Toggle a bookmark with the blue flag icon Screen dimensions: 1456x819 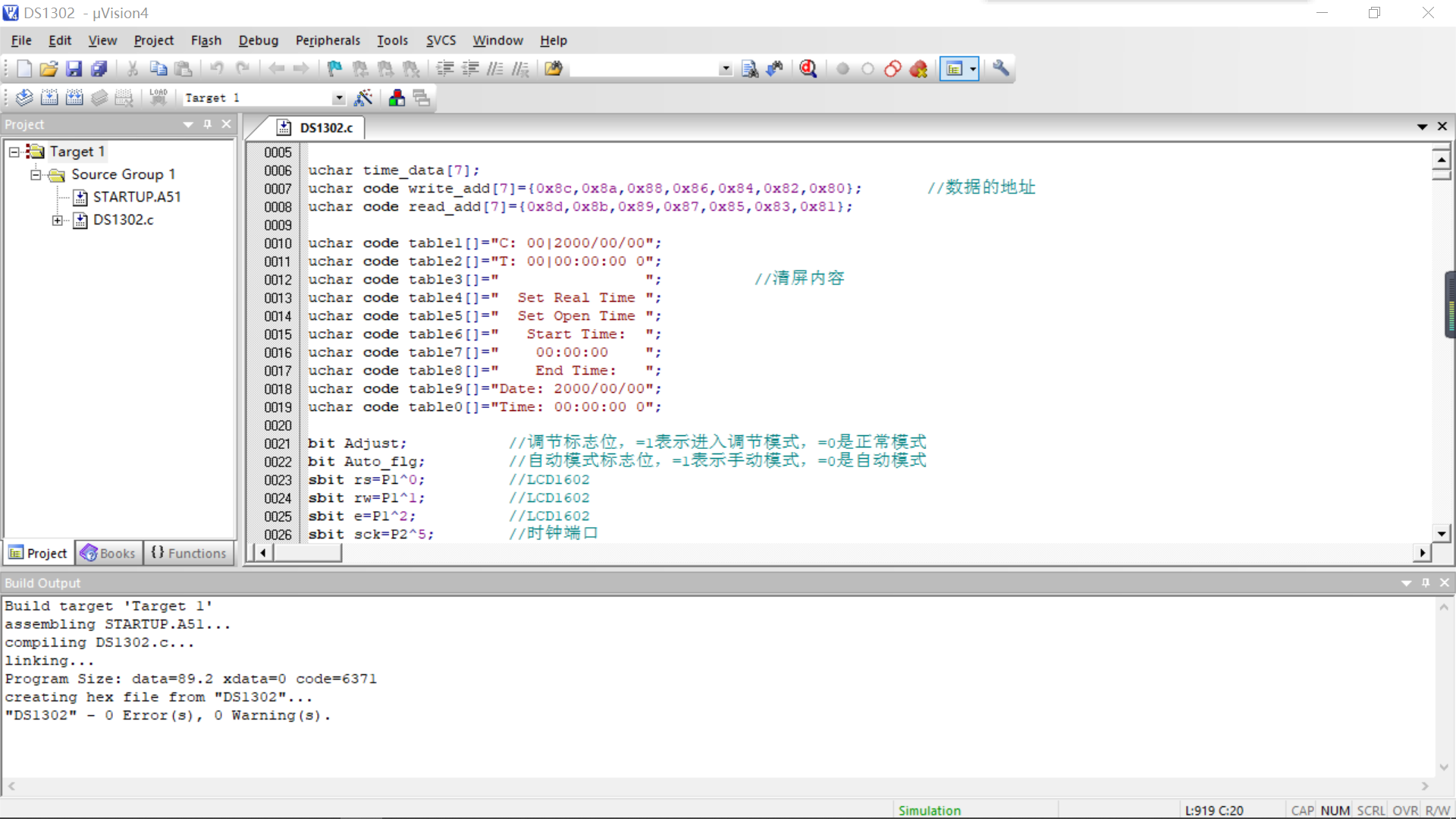click(334, 69)
